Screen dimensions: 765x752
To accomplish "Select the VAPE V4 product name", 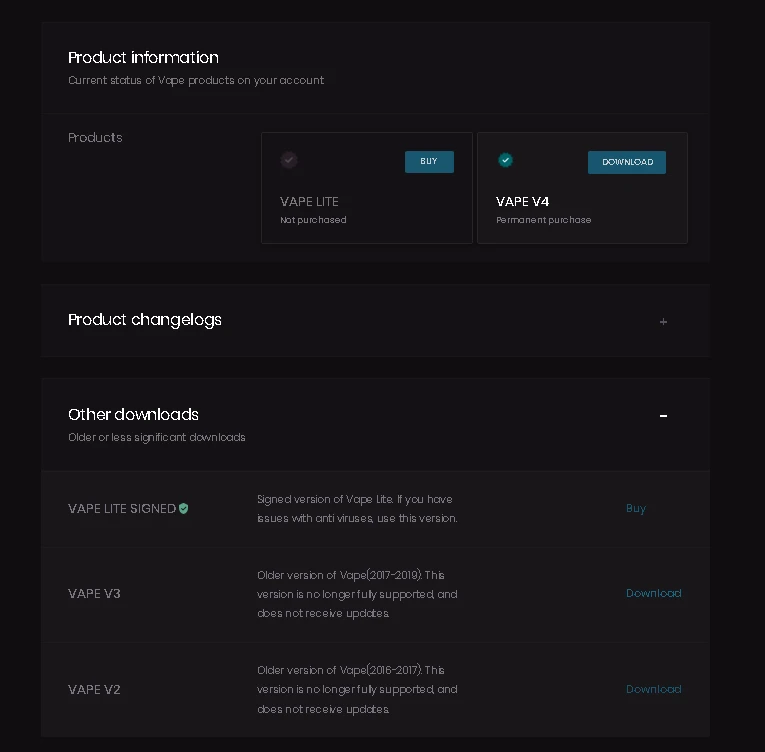I will click(x=522, y=201).
